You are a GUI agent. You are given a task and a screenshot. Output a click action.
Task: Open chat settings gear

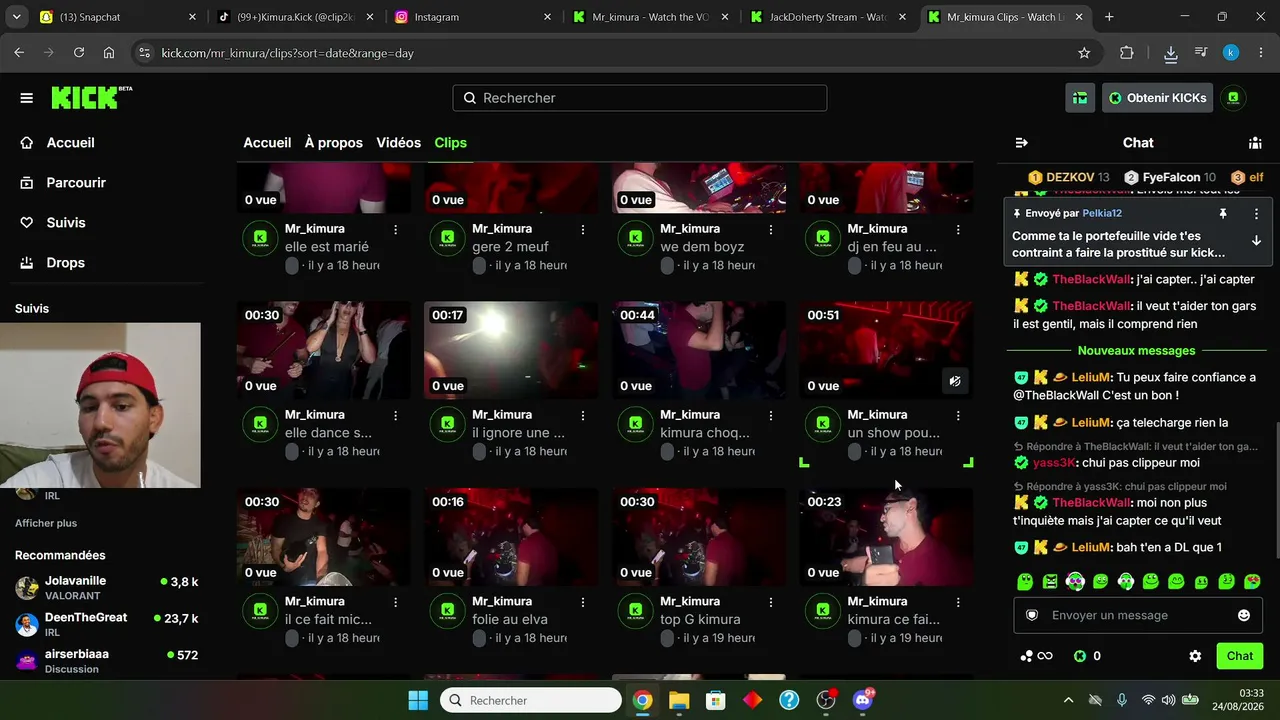(x=1195, y=656)
